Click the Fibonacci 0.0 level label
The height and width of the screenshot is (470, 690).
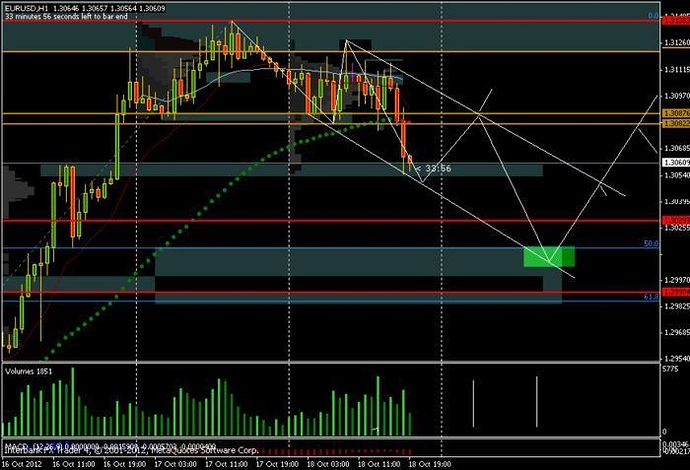pos(653,16)
